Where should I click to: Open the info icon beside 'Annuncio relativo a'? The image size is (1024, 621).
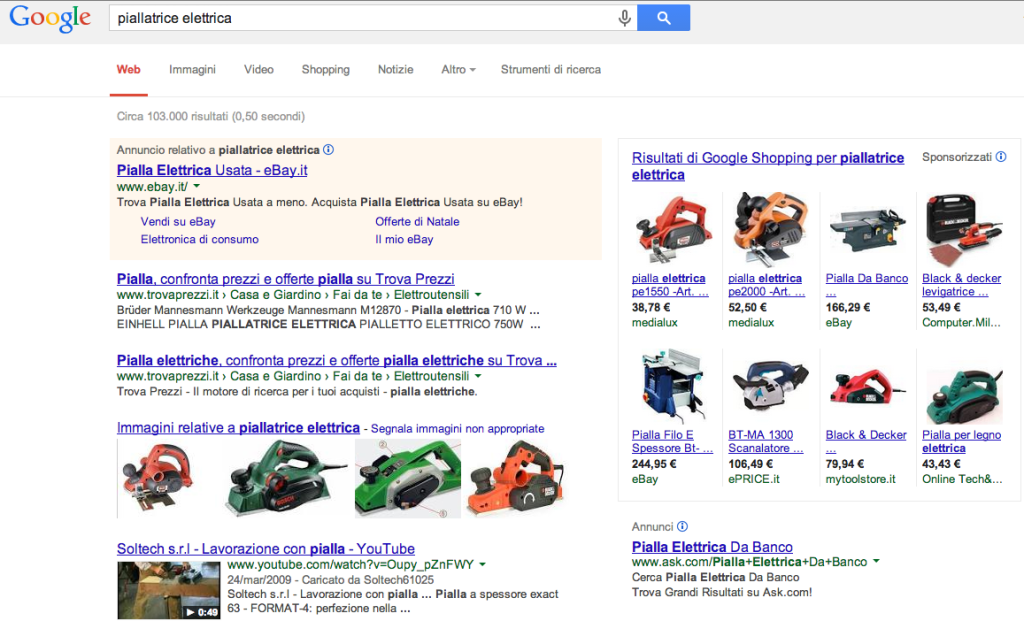[328, 150]
